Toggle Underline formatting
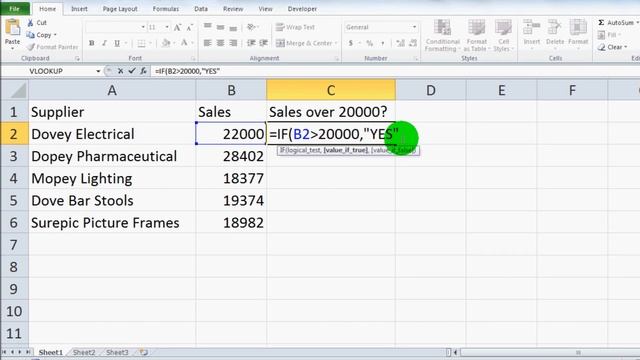The image size is (640, 360). point(117,43)
